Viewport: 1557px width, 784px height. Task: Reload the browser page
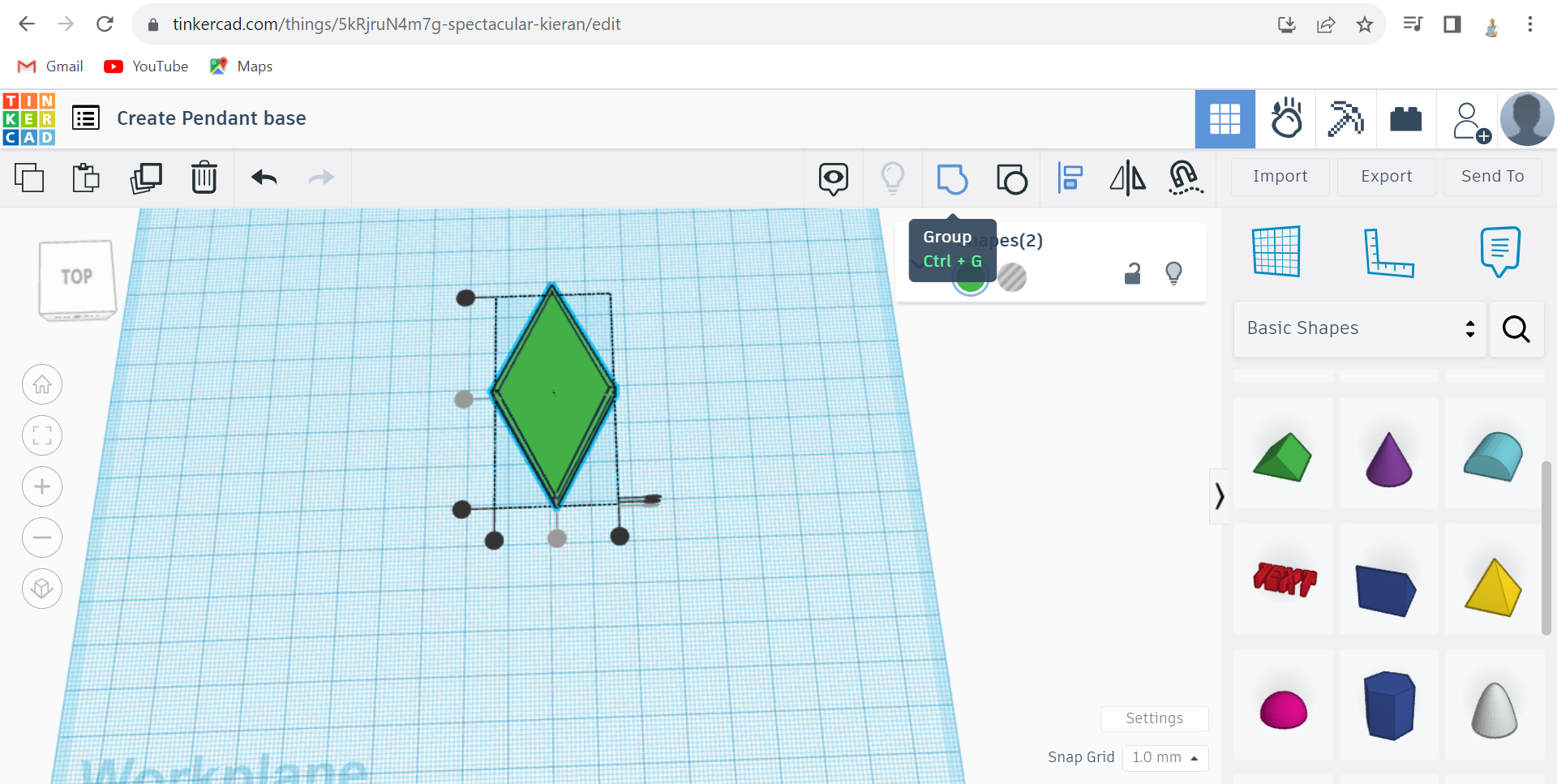(105, 24)
